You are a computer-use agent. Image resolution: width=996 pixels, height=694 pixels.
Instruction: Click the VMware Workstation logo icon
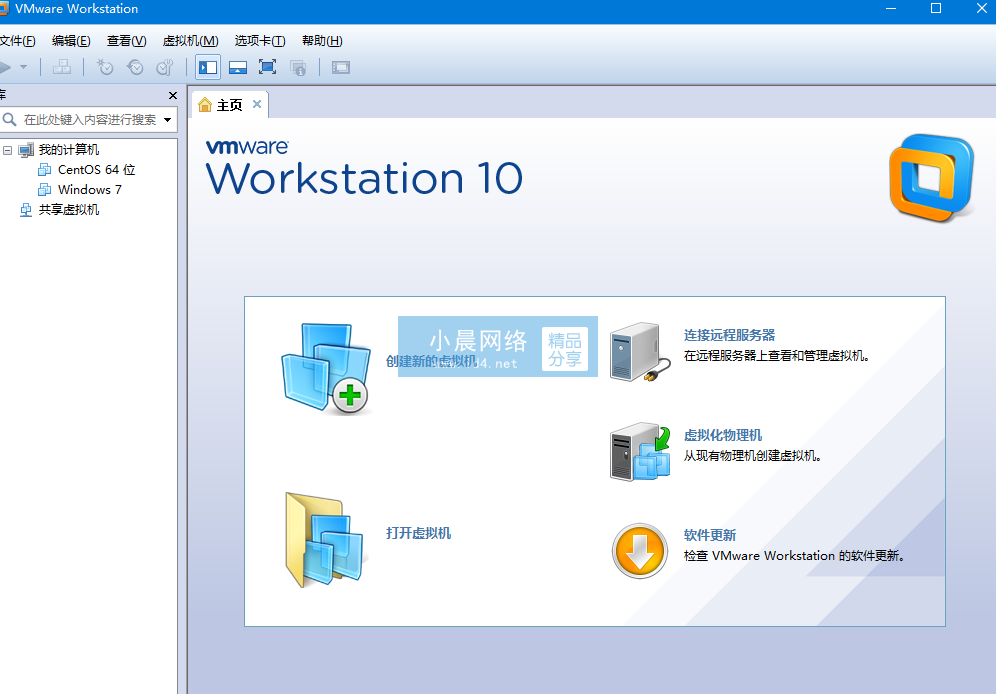point(931,177)
